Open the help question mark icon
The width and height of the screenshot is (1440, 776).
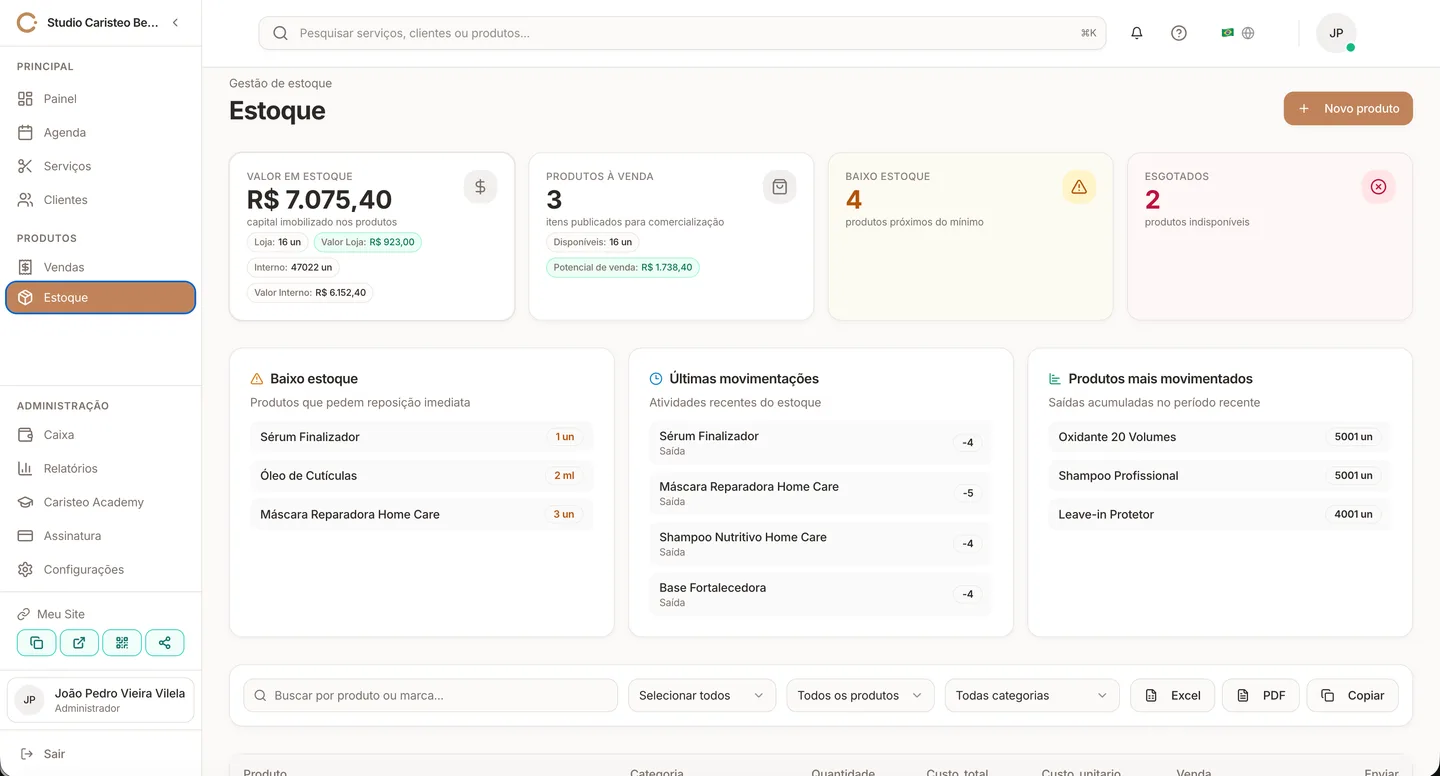point(1179,33)
